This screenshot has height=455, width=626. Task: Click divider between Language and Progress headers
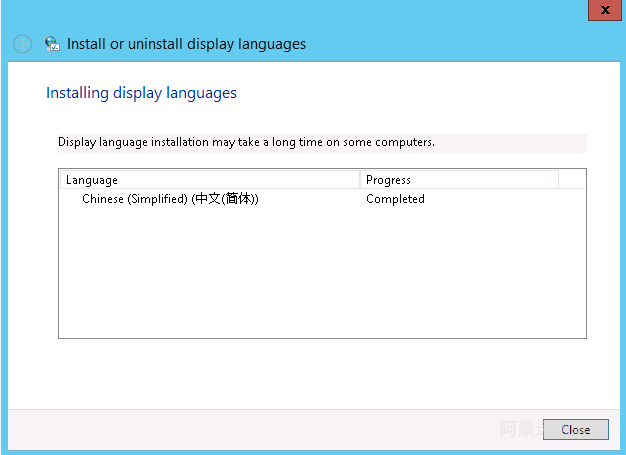tap(360, 180)
